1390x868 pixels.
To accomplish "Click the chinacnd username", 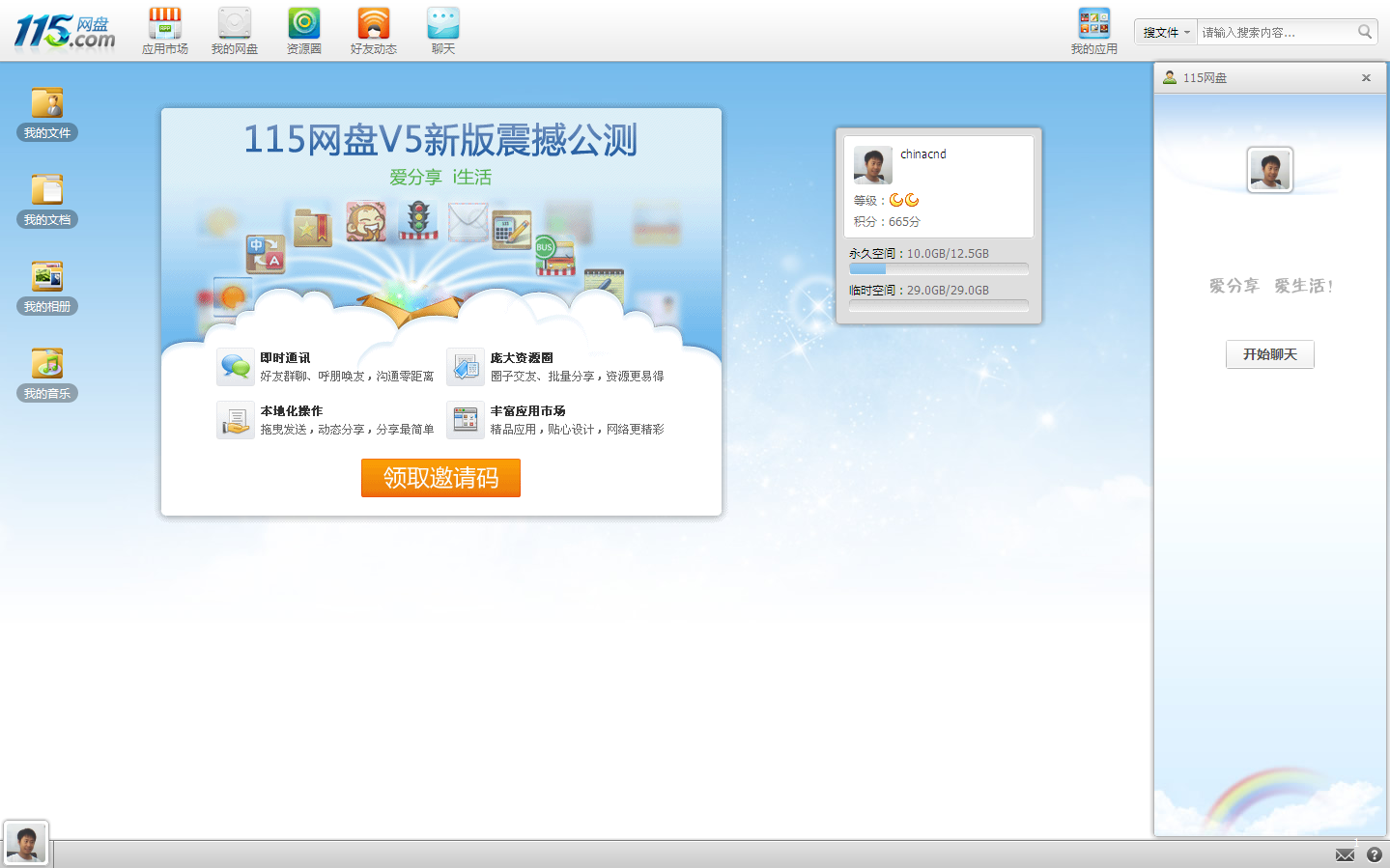I will (923, 154).
